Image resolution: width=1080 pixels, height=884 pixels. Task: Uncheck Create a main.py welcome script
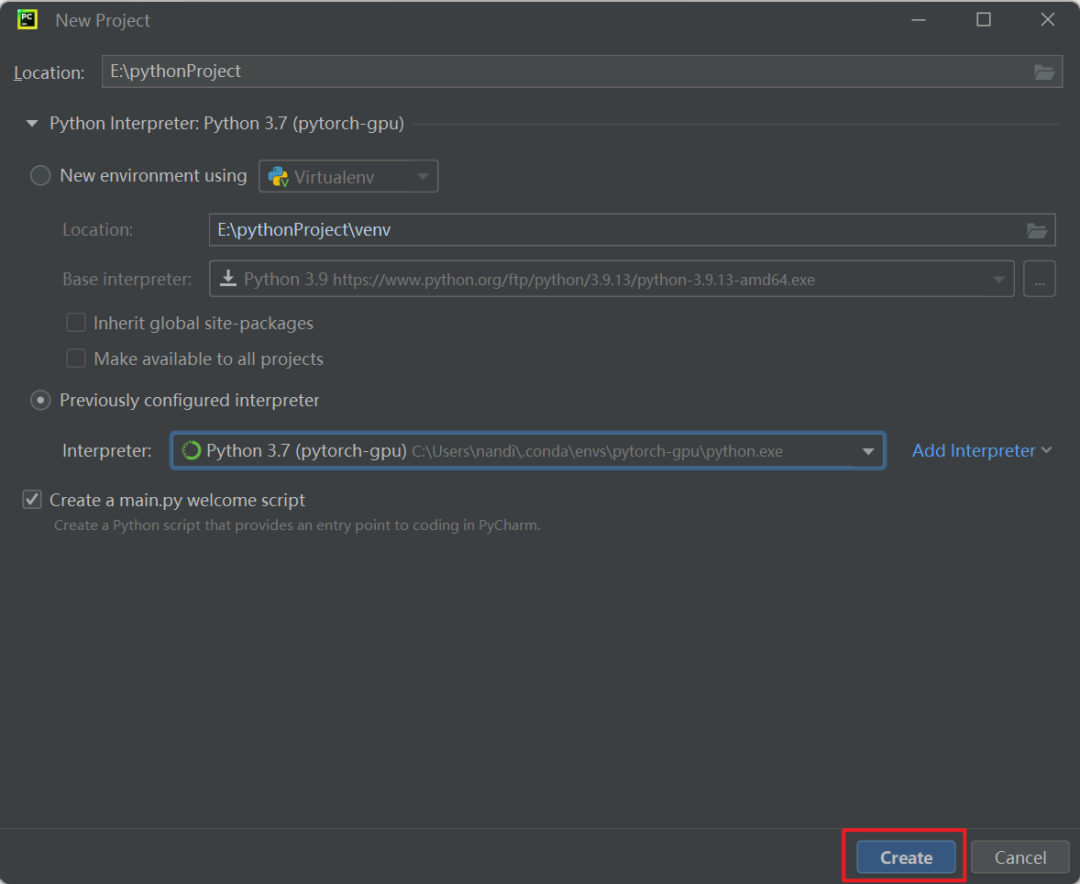coord(32,500)
